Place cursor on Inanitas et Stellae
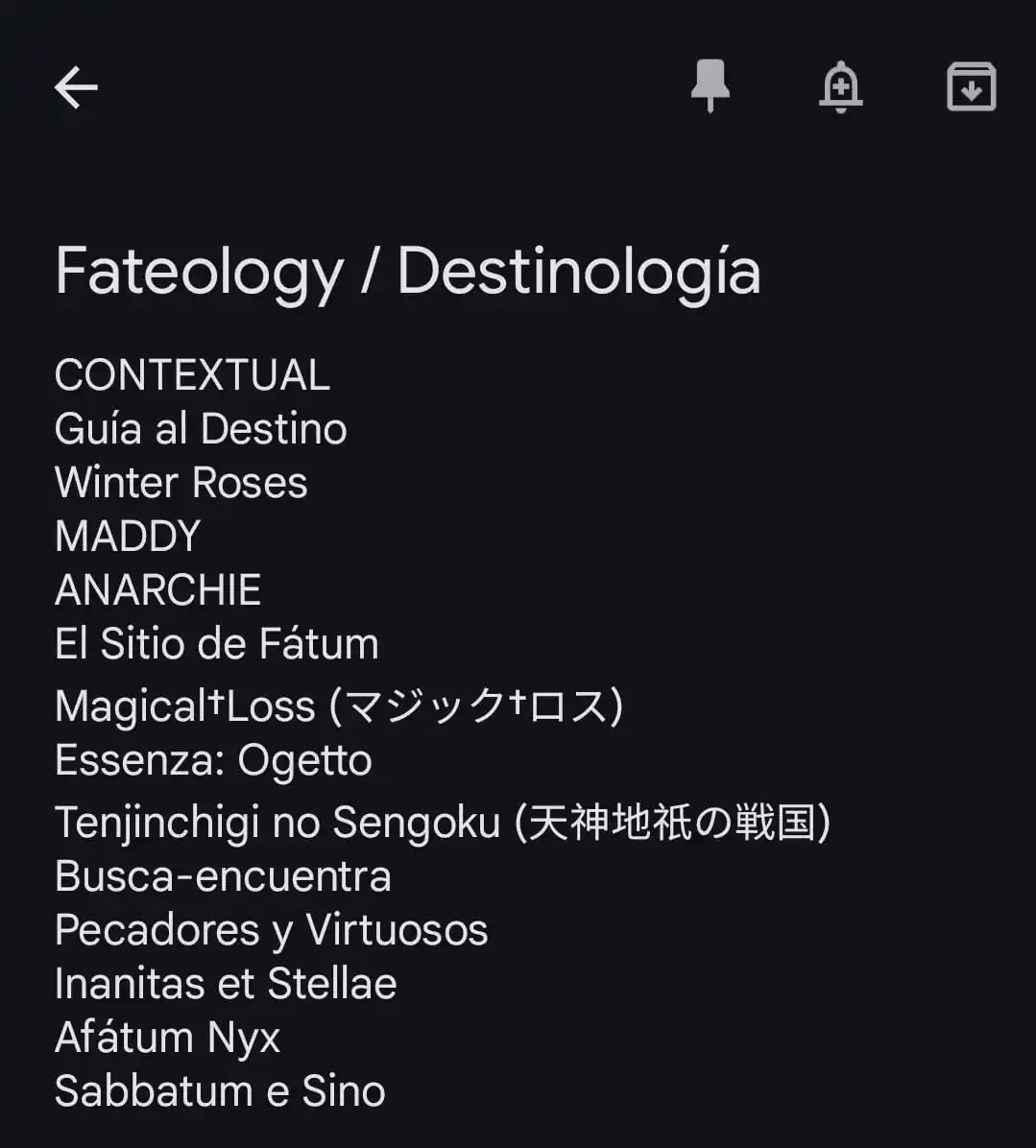The height and width of the screenshot is (1148, 1036). (x=227, y=983)
